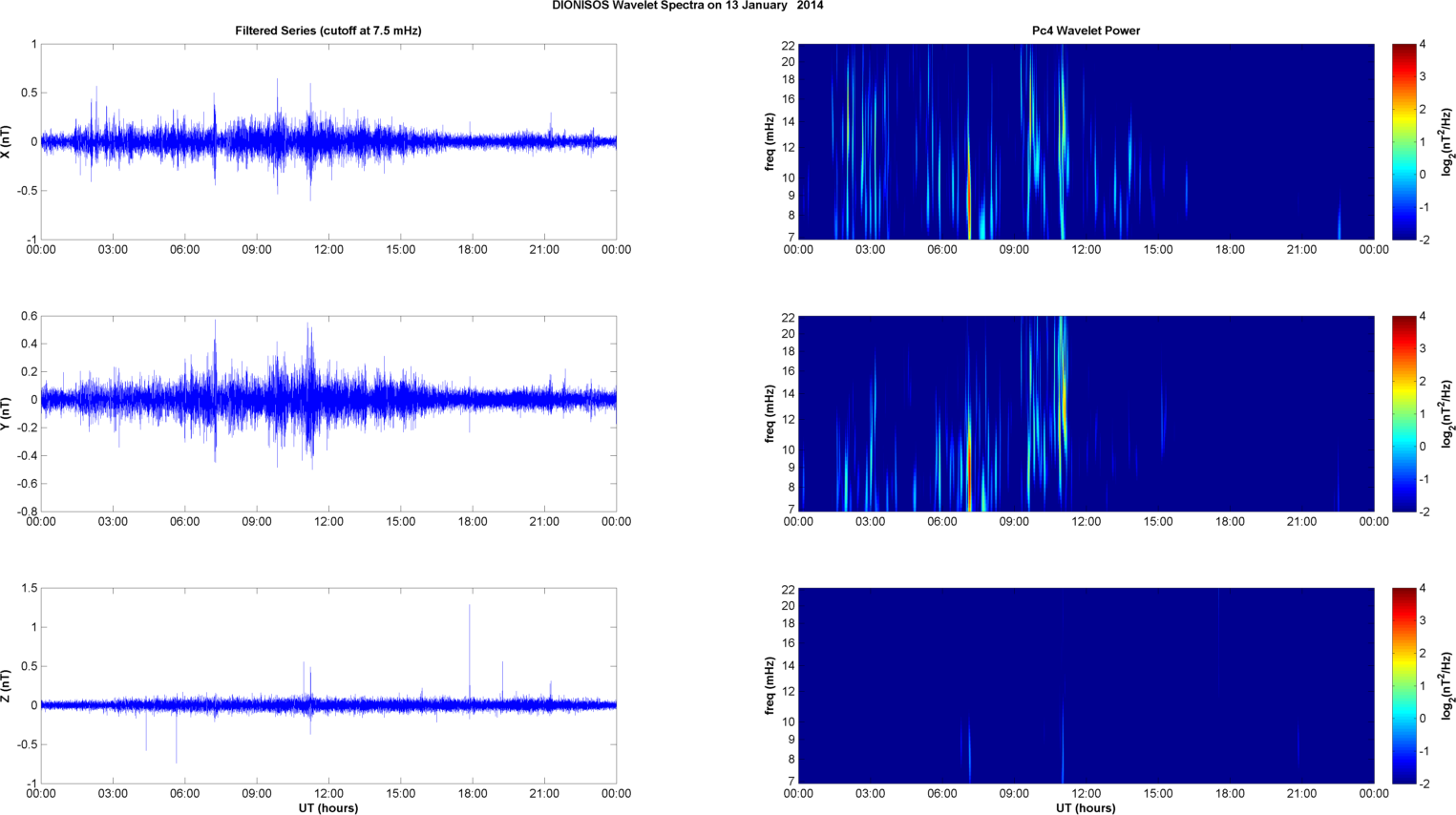Image resolution: width=1456 pixels, height=815 pixels.
Task: Select 'freq (mHz)' label of the bottom spectrogram
Action: 770,685
